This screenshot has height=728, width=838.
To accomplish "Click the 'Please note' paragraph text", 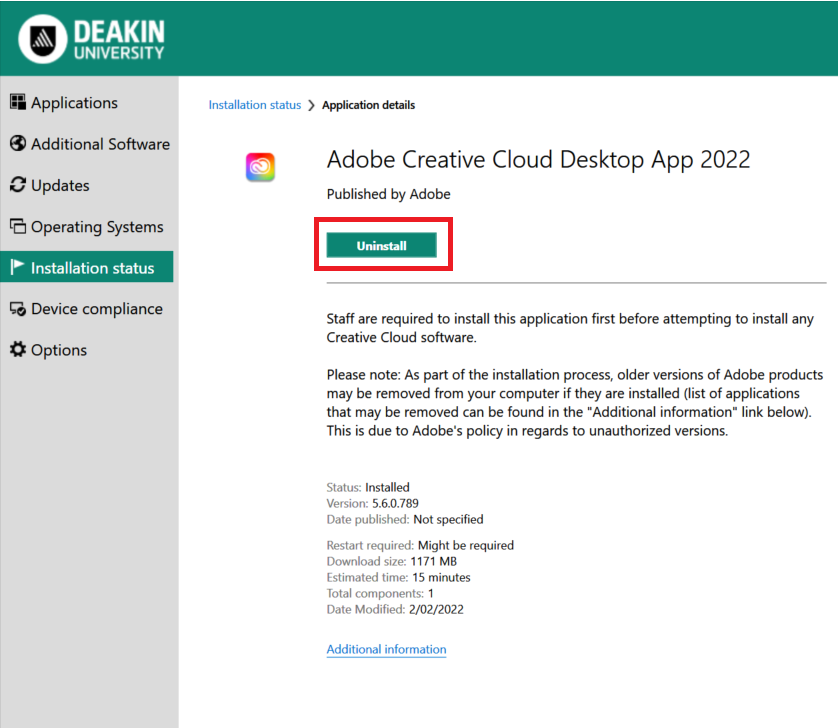I will point(575,402).
